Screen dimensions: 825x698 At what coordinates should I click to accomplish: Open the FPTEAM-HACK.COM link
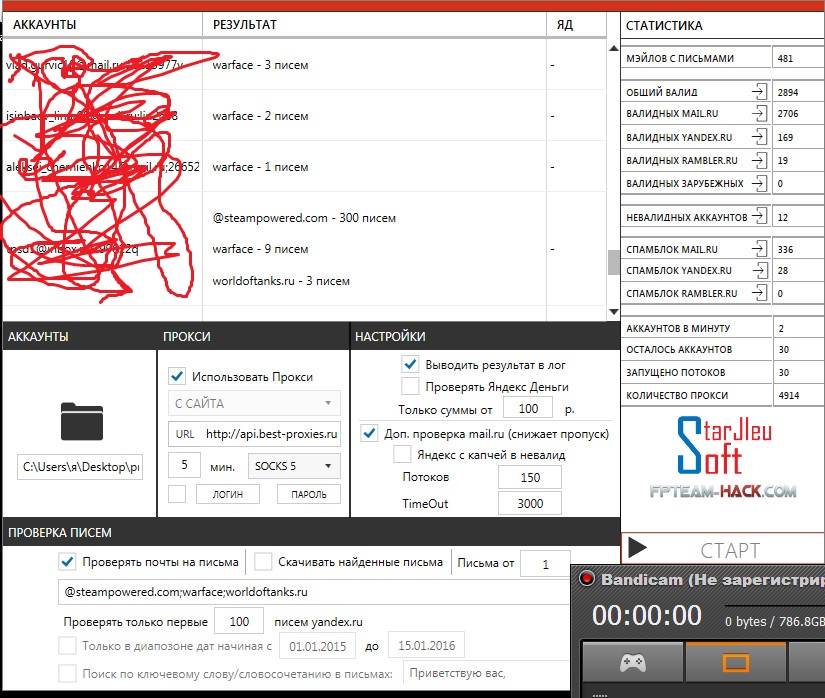723,492
